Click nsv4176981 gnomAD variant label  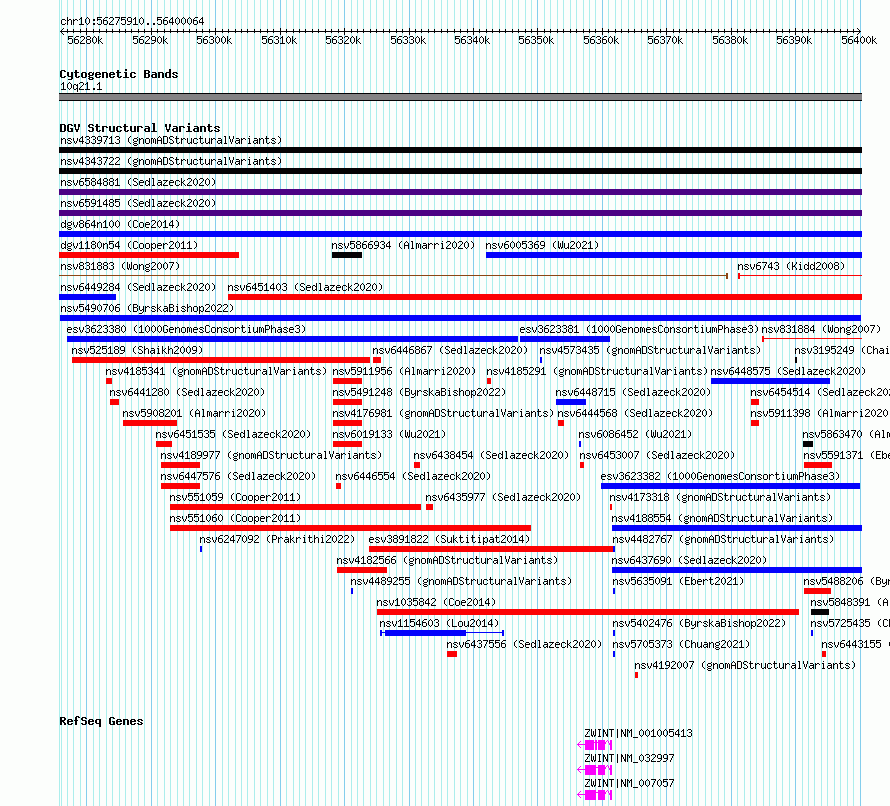coord(443,413)
